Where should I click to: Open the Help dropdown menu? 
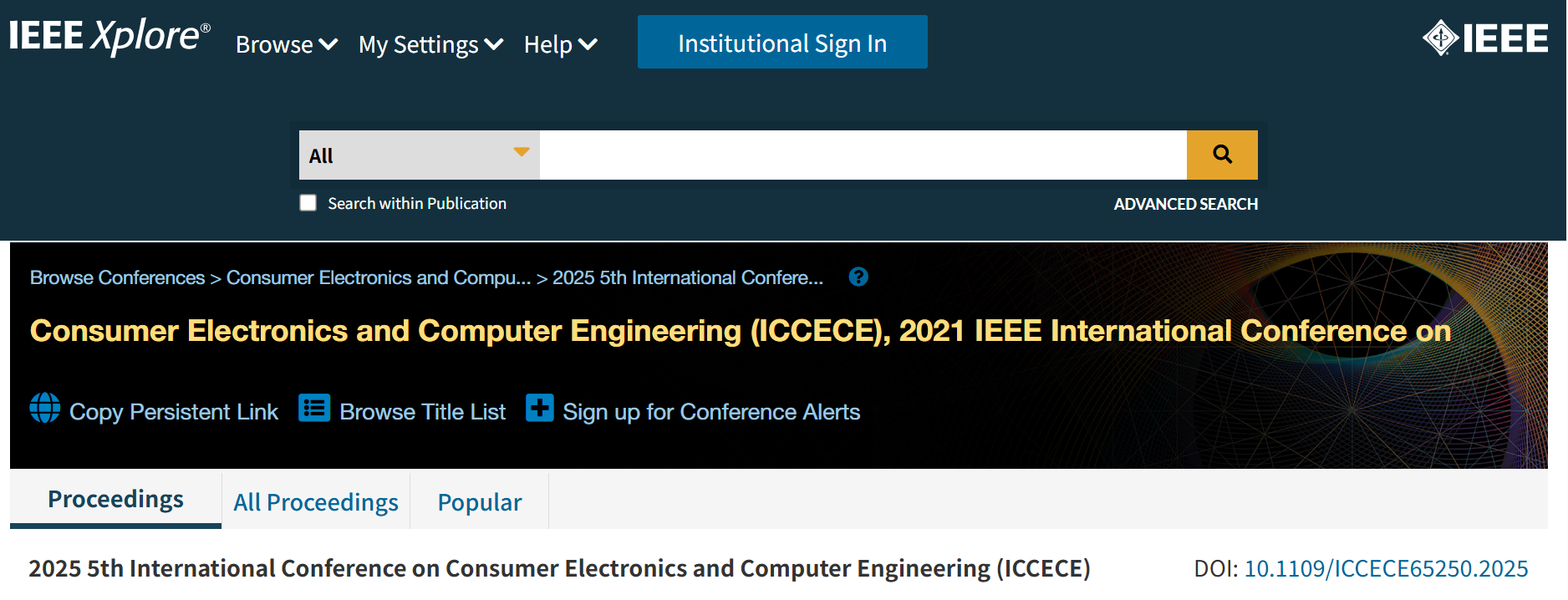coord(560,44)
